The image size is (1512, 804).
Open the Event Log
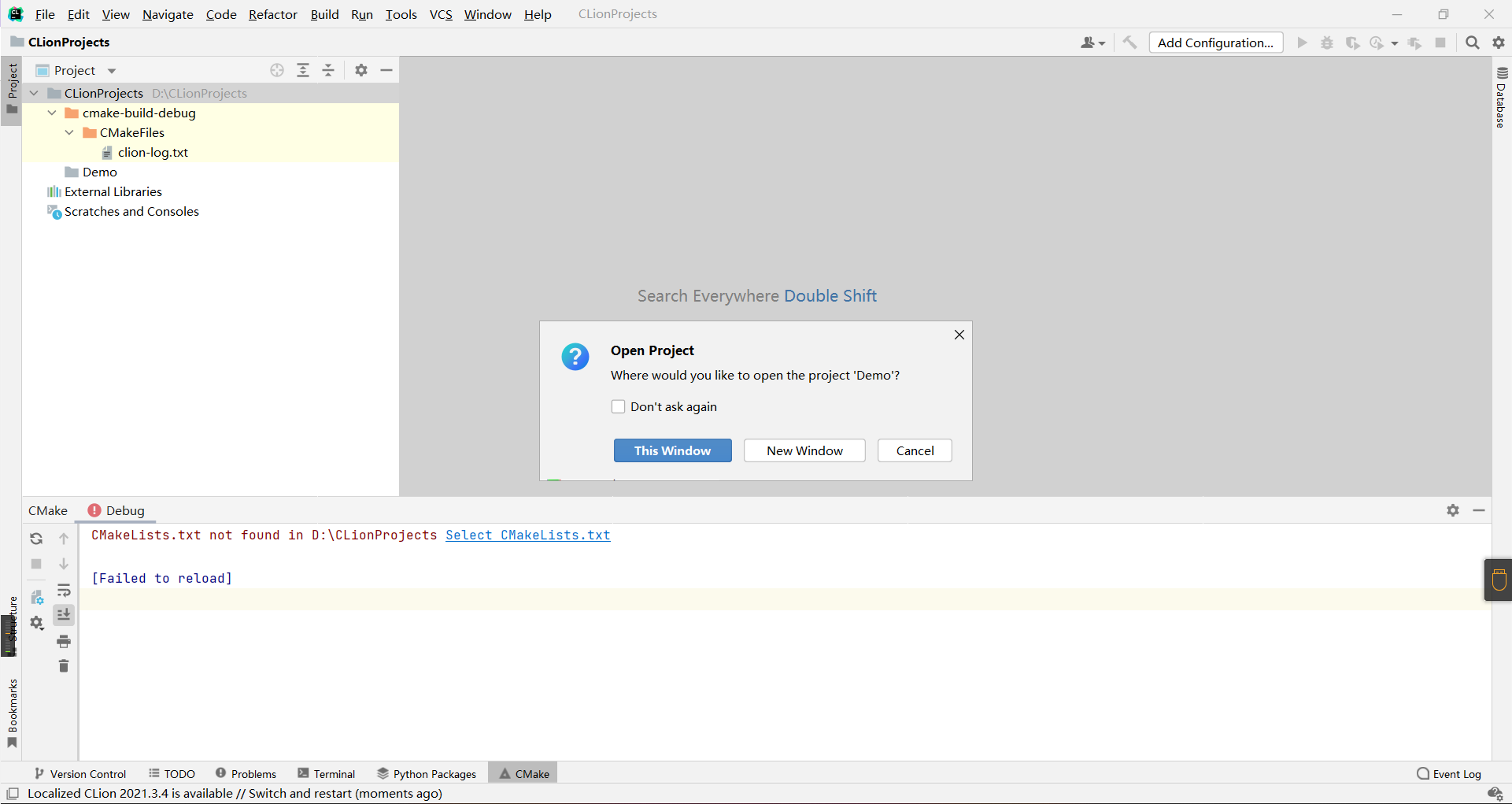1449,774
